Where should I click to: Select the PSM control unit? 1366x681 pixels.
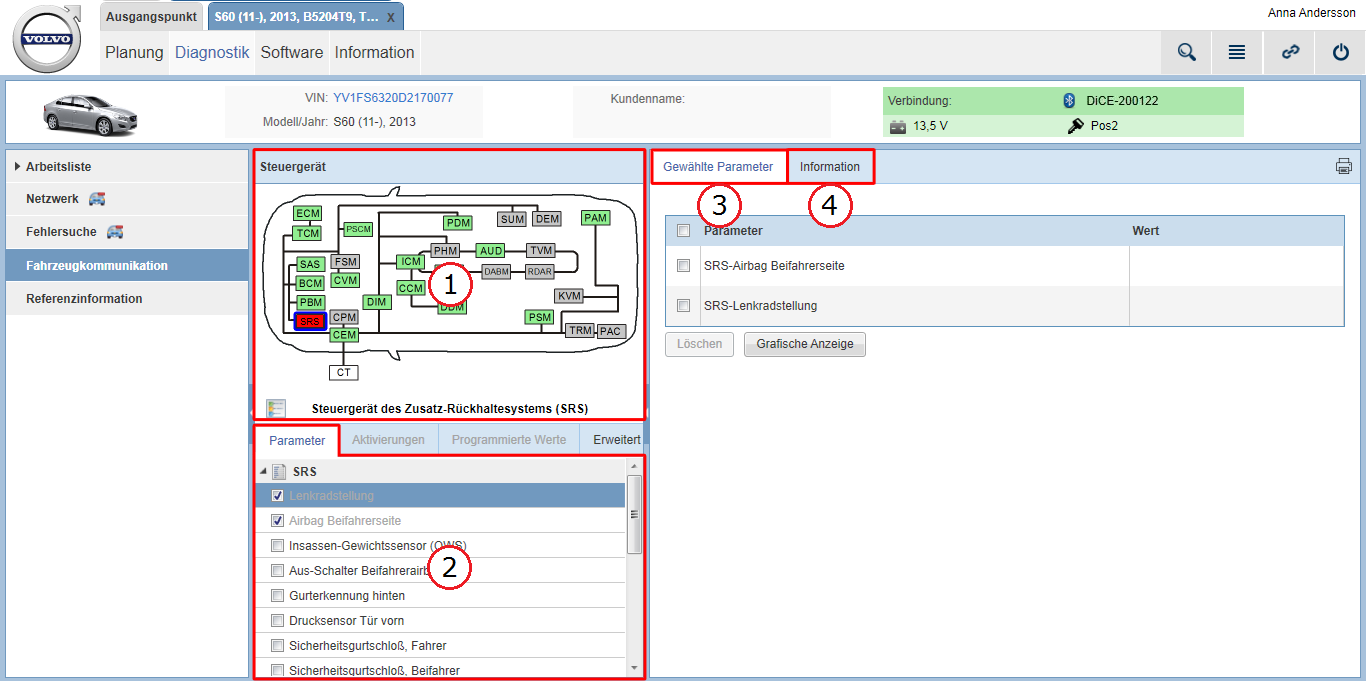pos(540,317)
